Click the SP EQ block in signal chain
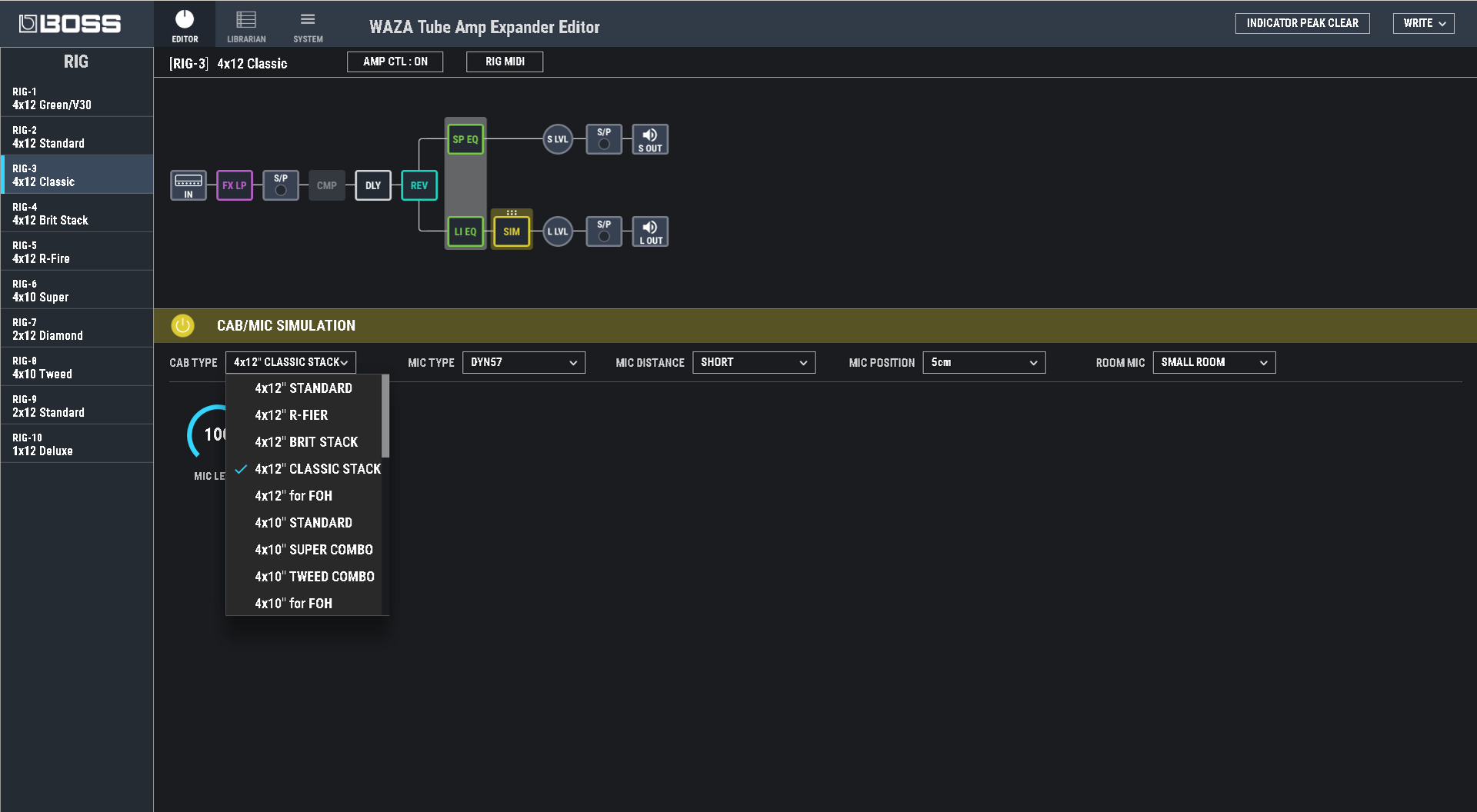Viewport: 1477px width, 812px height. click(x=465, y=139)
